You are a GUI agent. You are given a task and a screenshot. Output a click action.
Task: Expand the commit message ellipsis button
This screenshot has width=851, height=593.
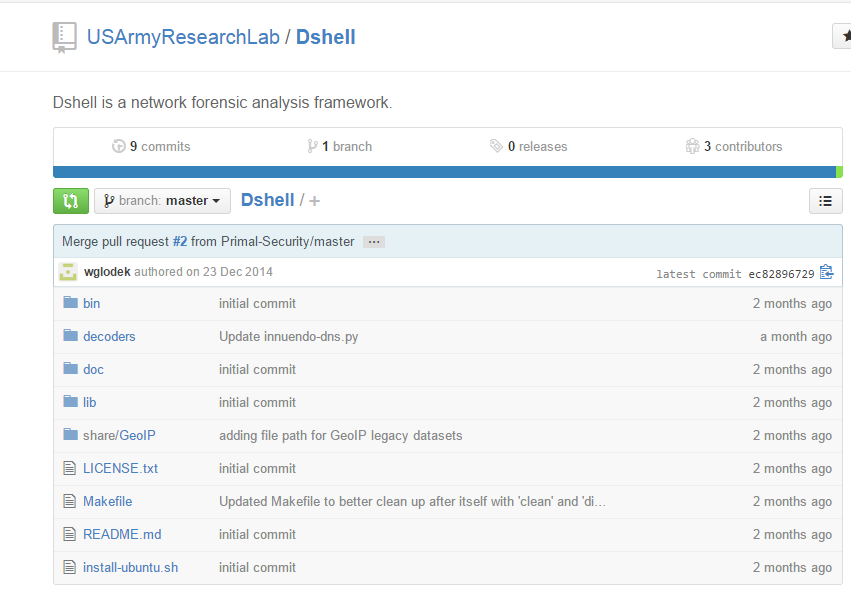click(374, 242)
